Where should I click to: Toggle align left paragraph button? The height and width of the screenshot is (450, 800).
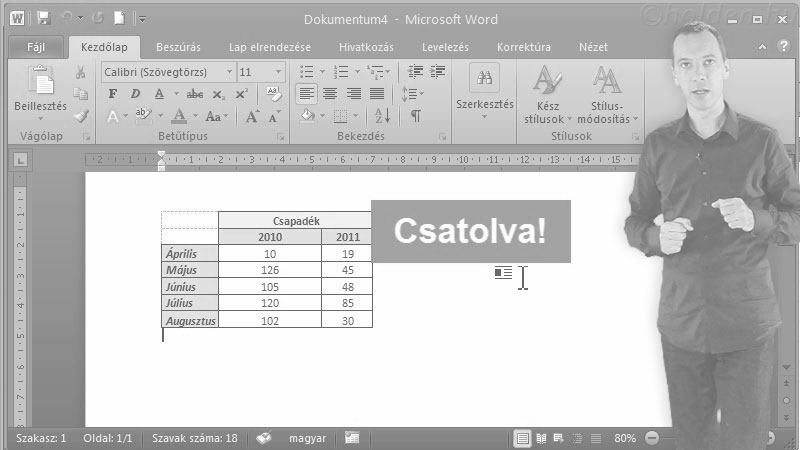tap(307, 94)
